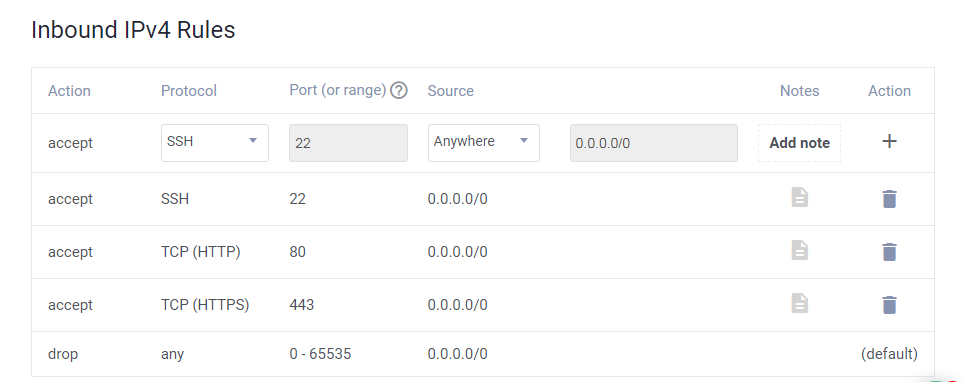Delete the TCP (HTTPS) port 443 rule
964x382 pixels.
click(889, 304)
